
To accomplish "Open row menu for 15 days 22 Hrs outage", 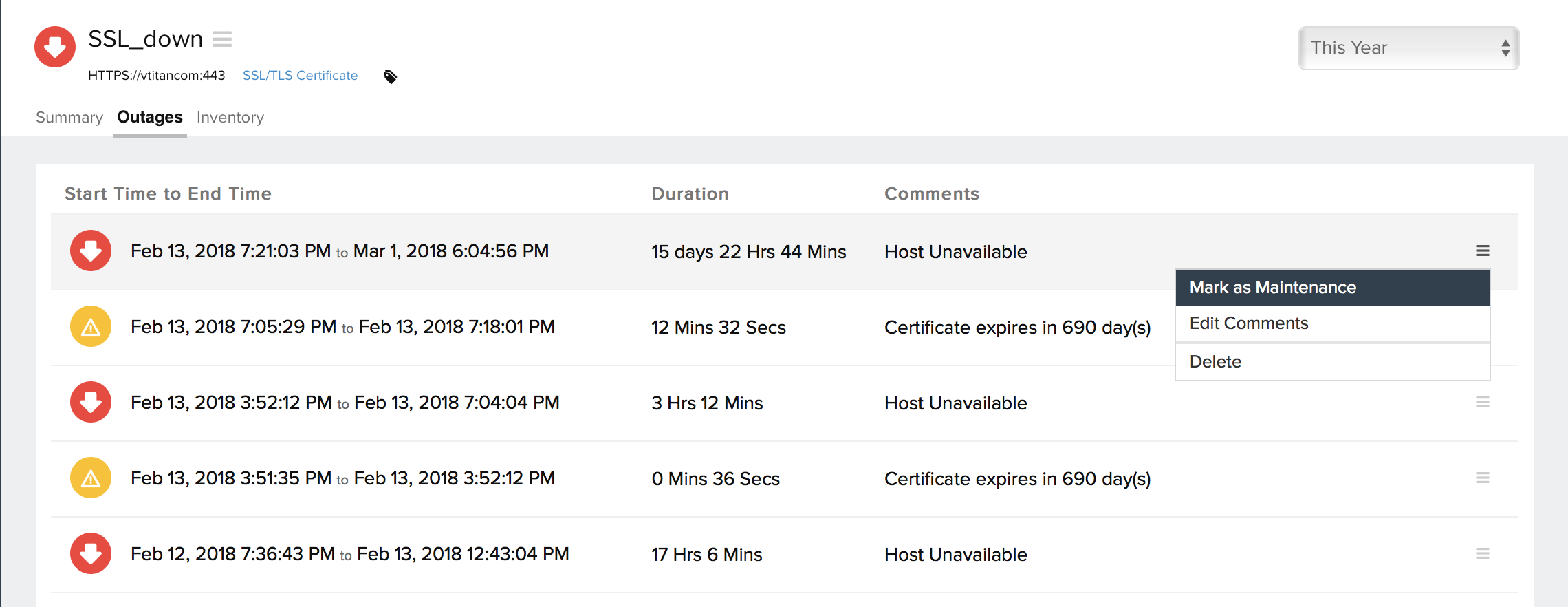I will (x=1482, y=251).
